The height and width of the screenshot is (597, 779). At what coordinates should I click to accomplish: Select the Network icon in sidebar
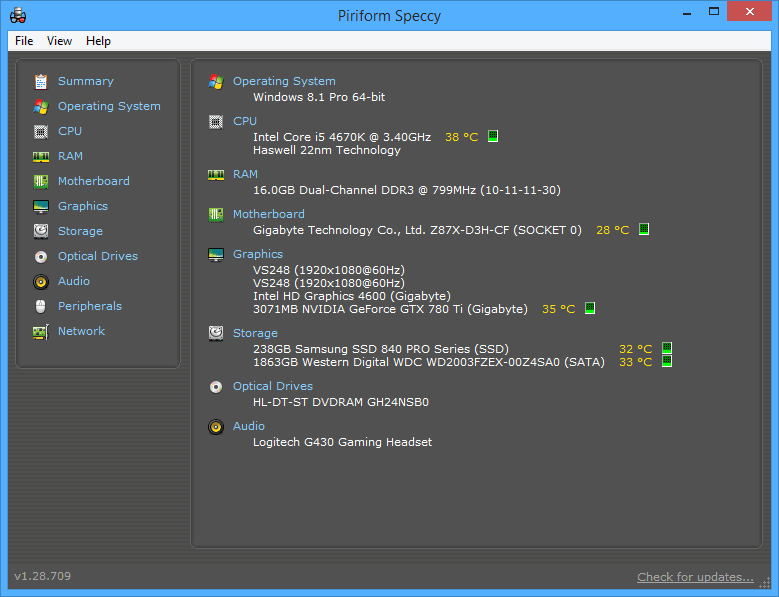point(40,331)
